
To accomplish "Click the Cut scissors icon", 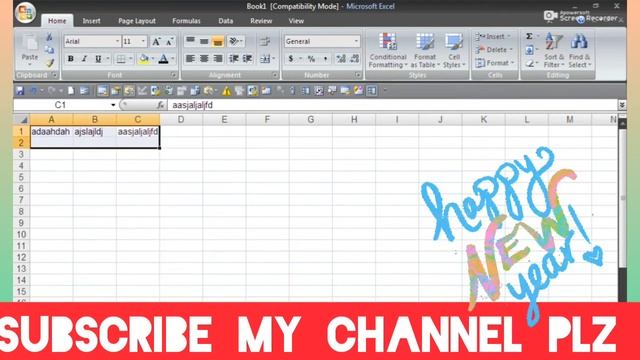I will pos(49,38).
